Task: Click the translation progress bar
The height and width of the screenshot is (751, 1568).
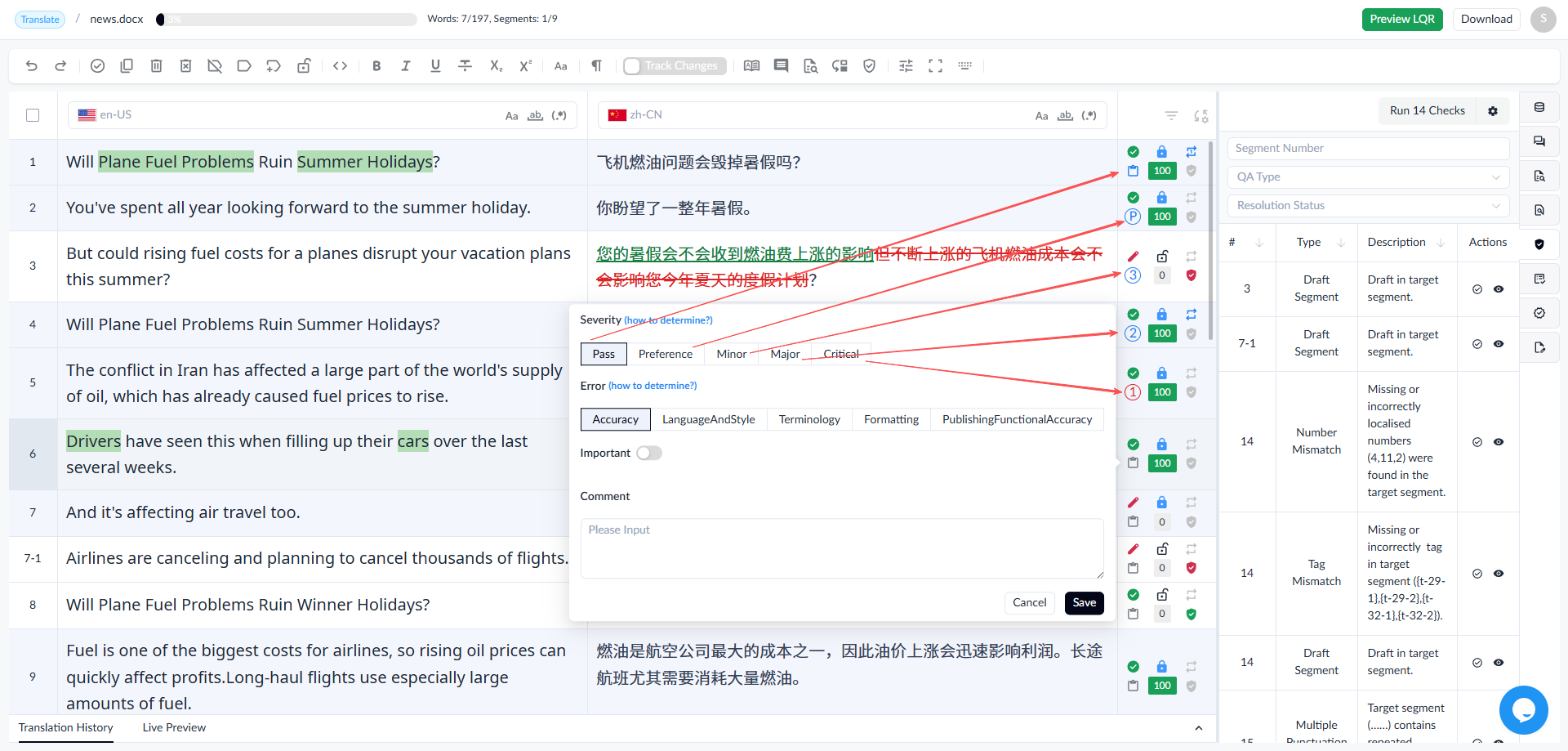Action: coord(287,19)
